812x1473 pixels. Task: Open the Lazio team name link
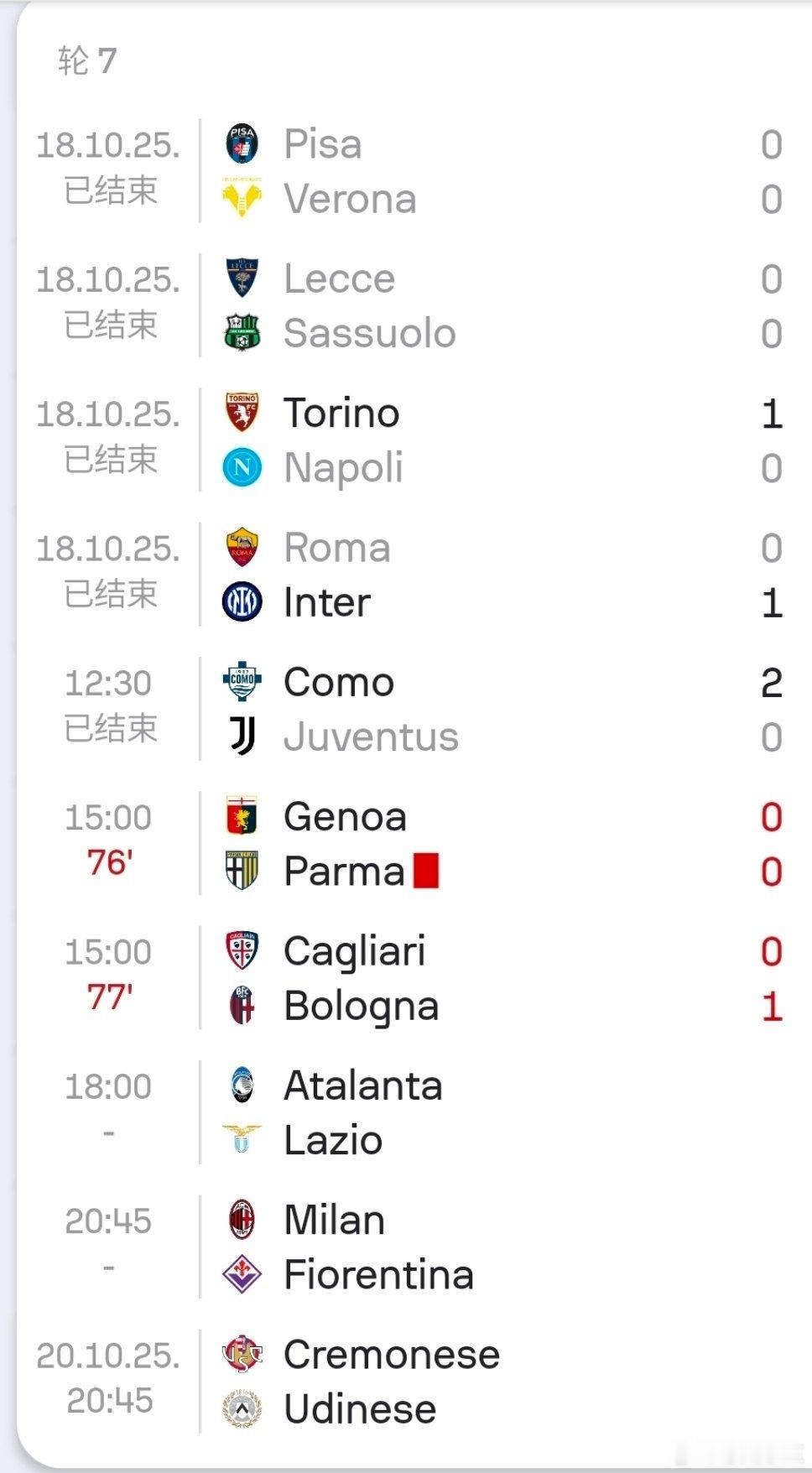(333, 1140)
